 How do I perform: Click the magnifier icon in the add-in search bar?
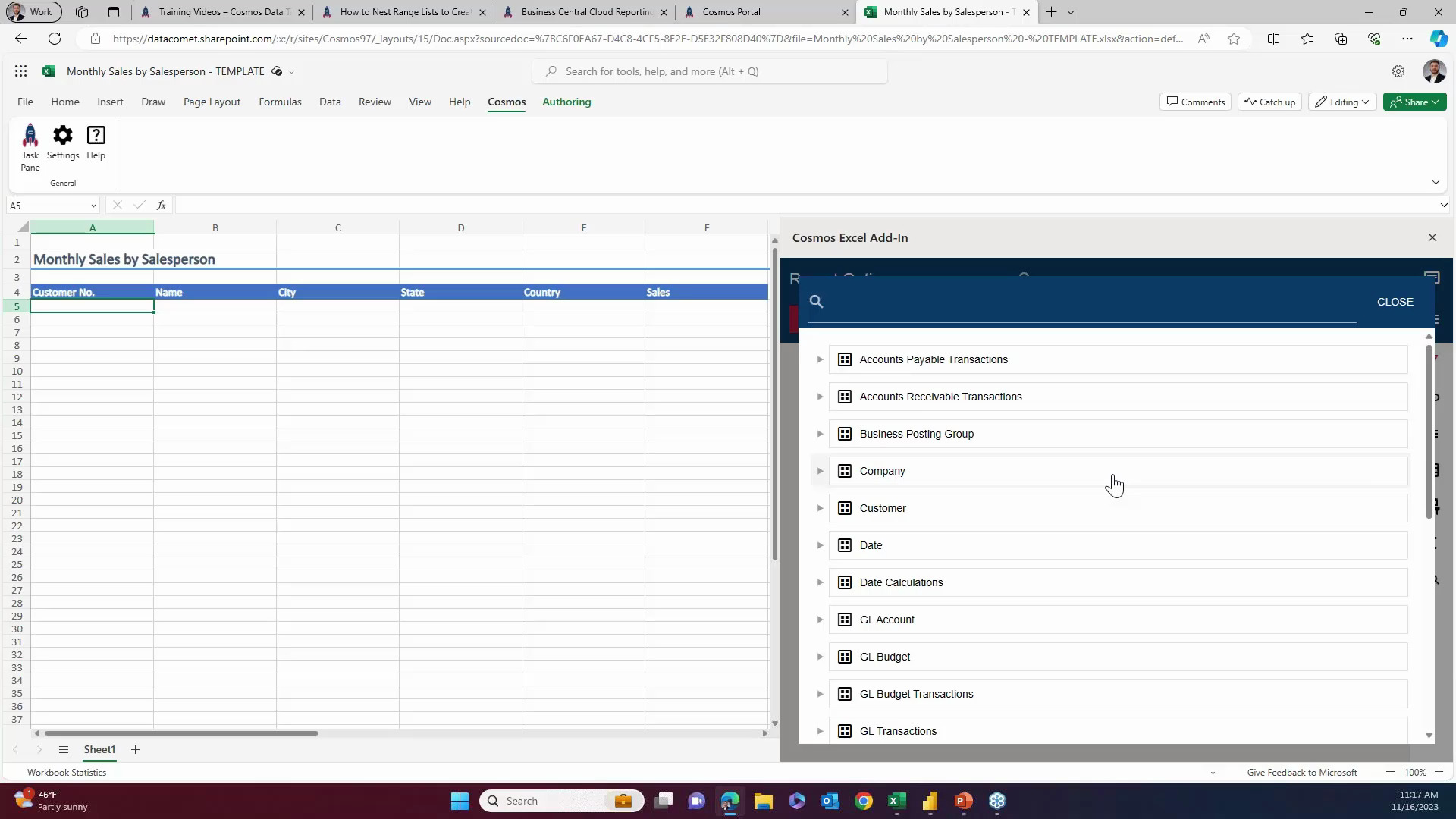tap(817, 301)
